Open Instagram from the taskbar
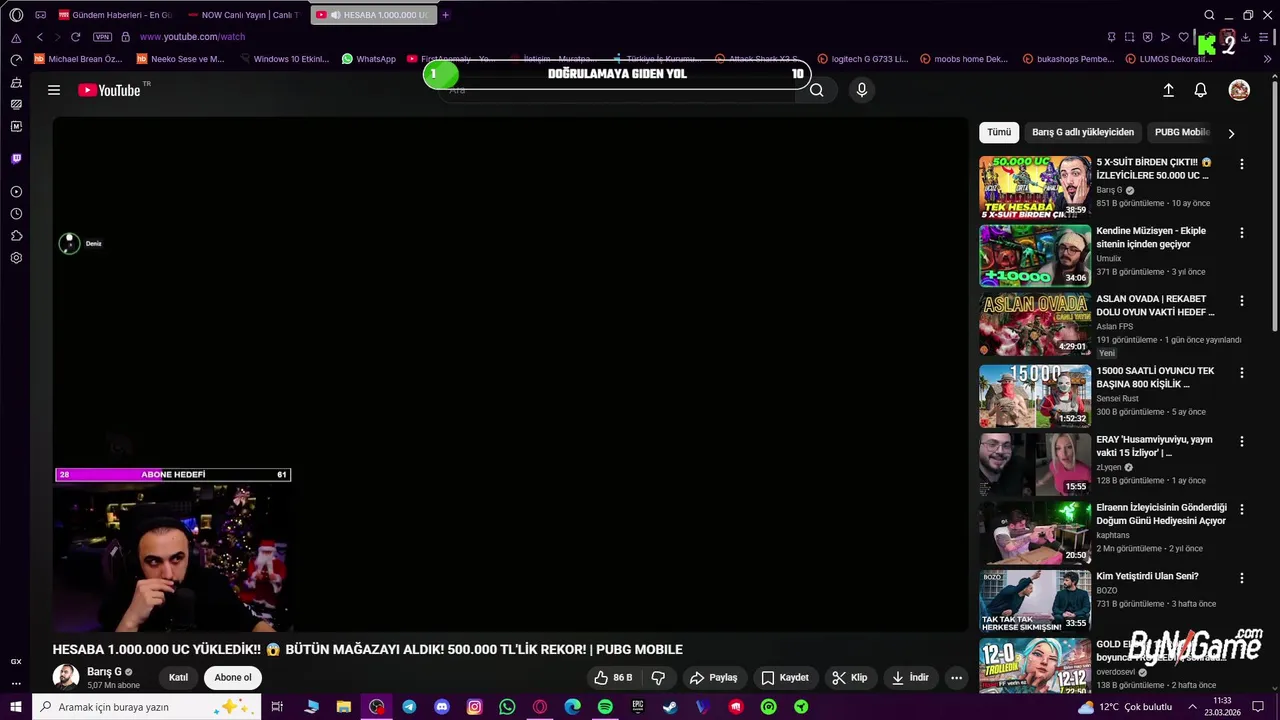The height and width of the screenshot is (720, 1280). coord(474,707)
